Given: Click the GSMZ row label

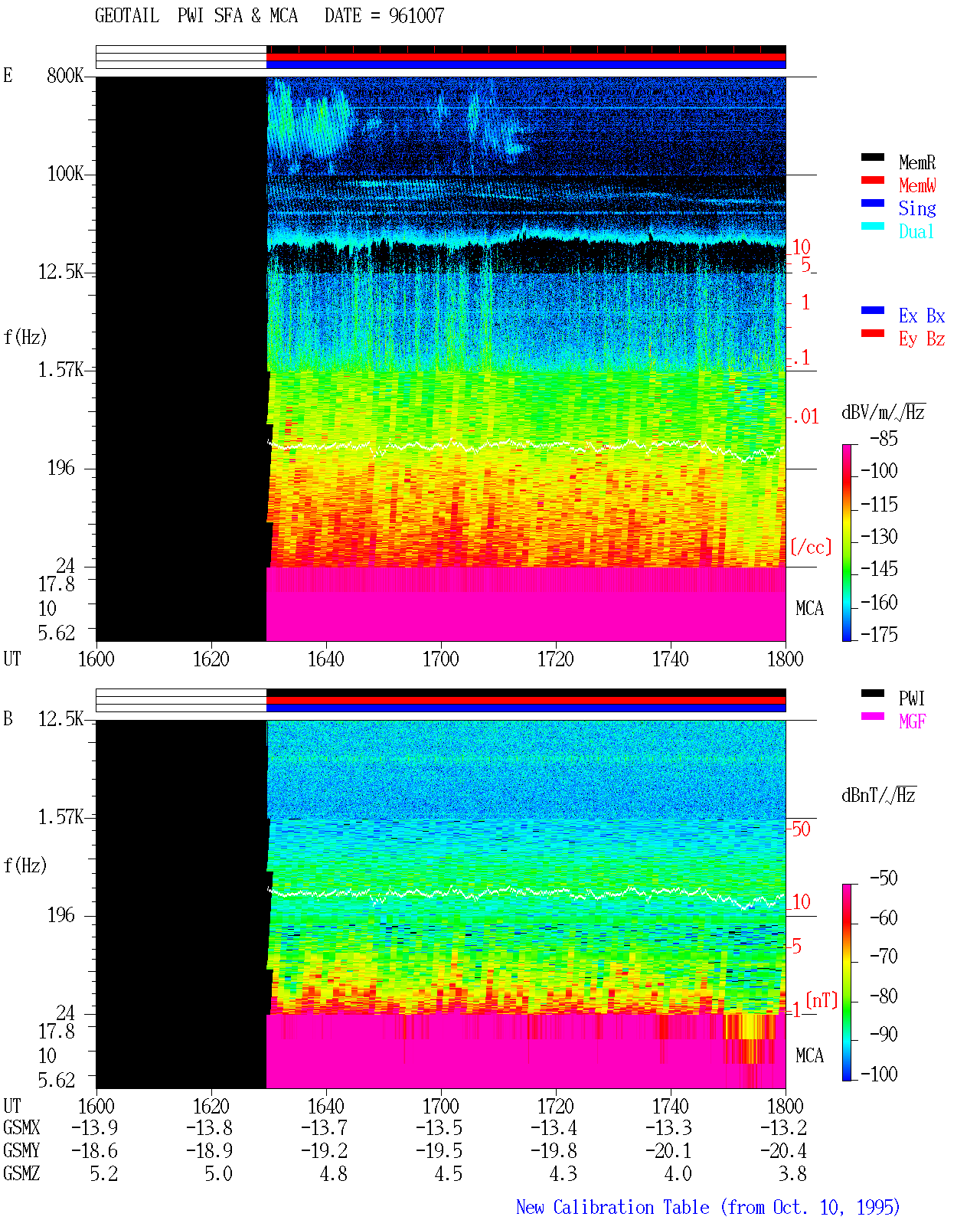Looking at the screenshot, I should (21, 1173).
